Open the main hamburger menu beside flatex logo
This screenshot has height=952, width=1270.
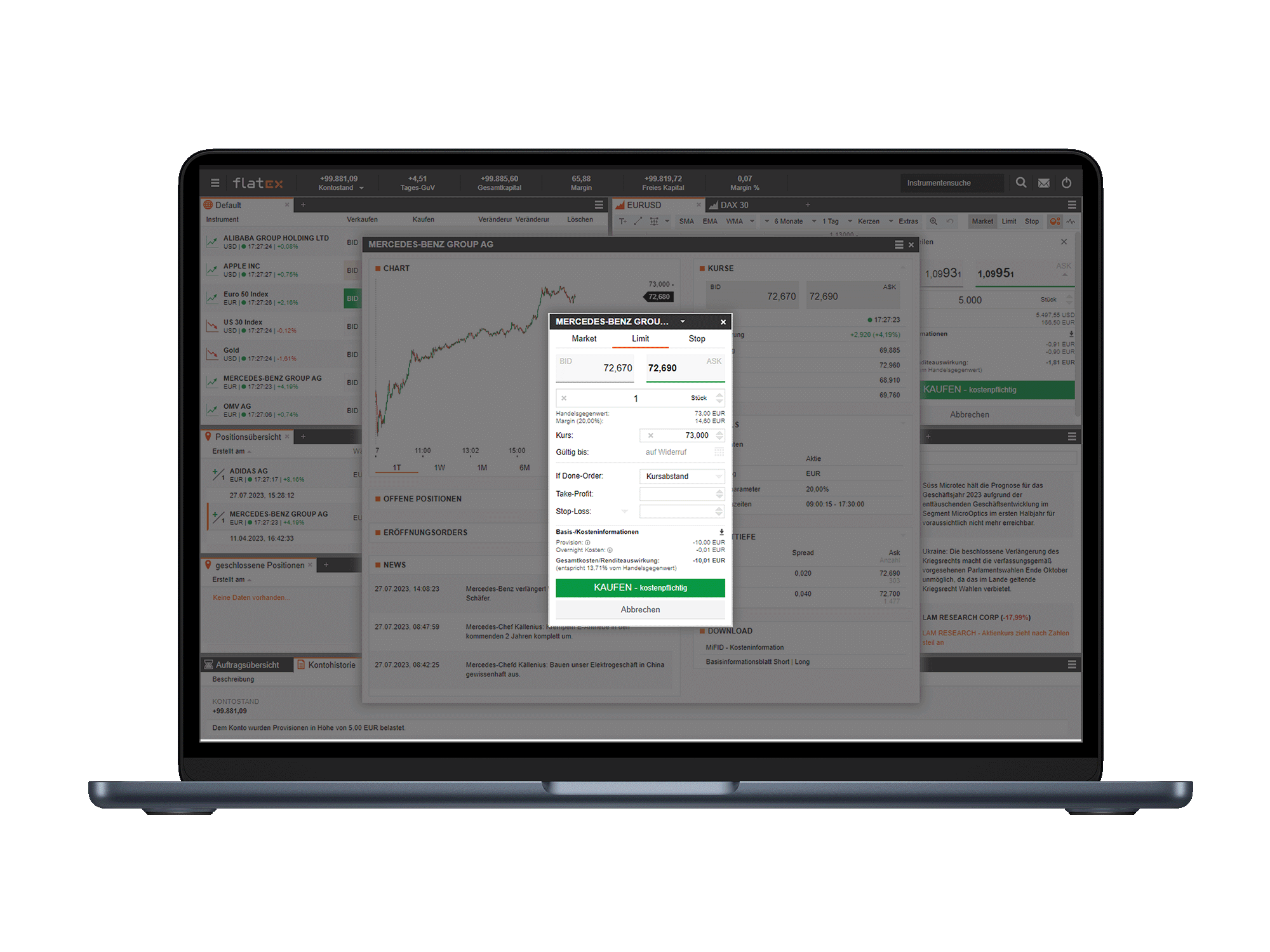point(215,183)
